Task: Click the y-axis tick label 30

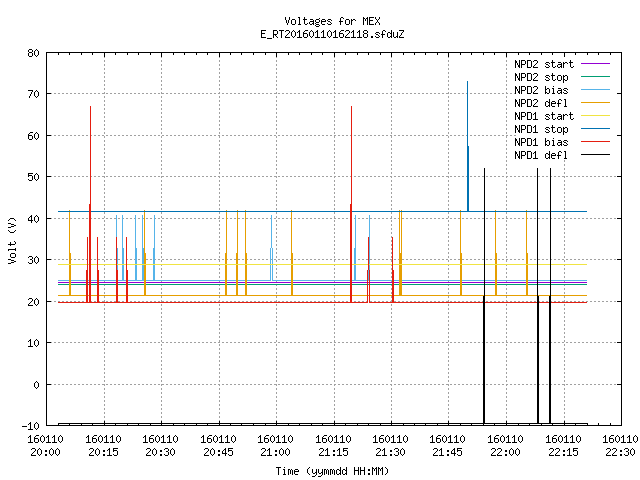Action: click(33, 260)
